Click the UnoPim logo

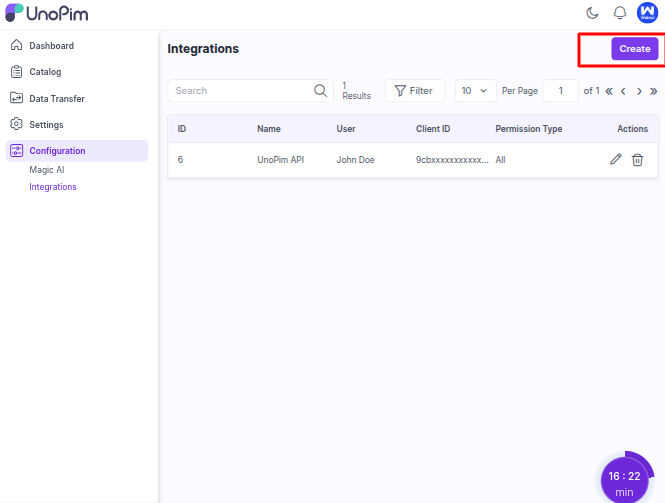pyautogui.click(x=47, y=14)
